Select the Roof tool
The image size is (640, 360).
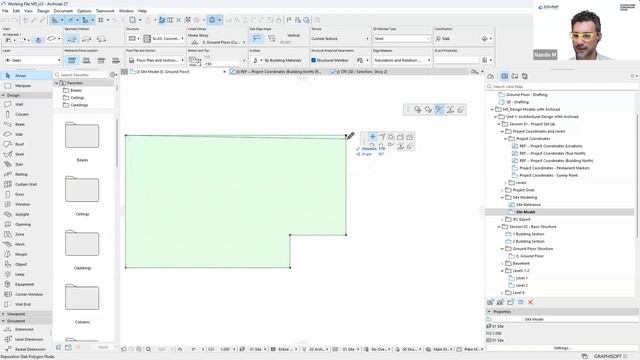tap(25, 144)
